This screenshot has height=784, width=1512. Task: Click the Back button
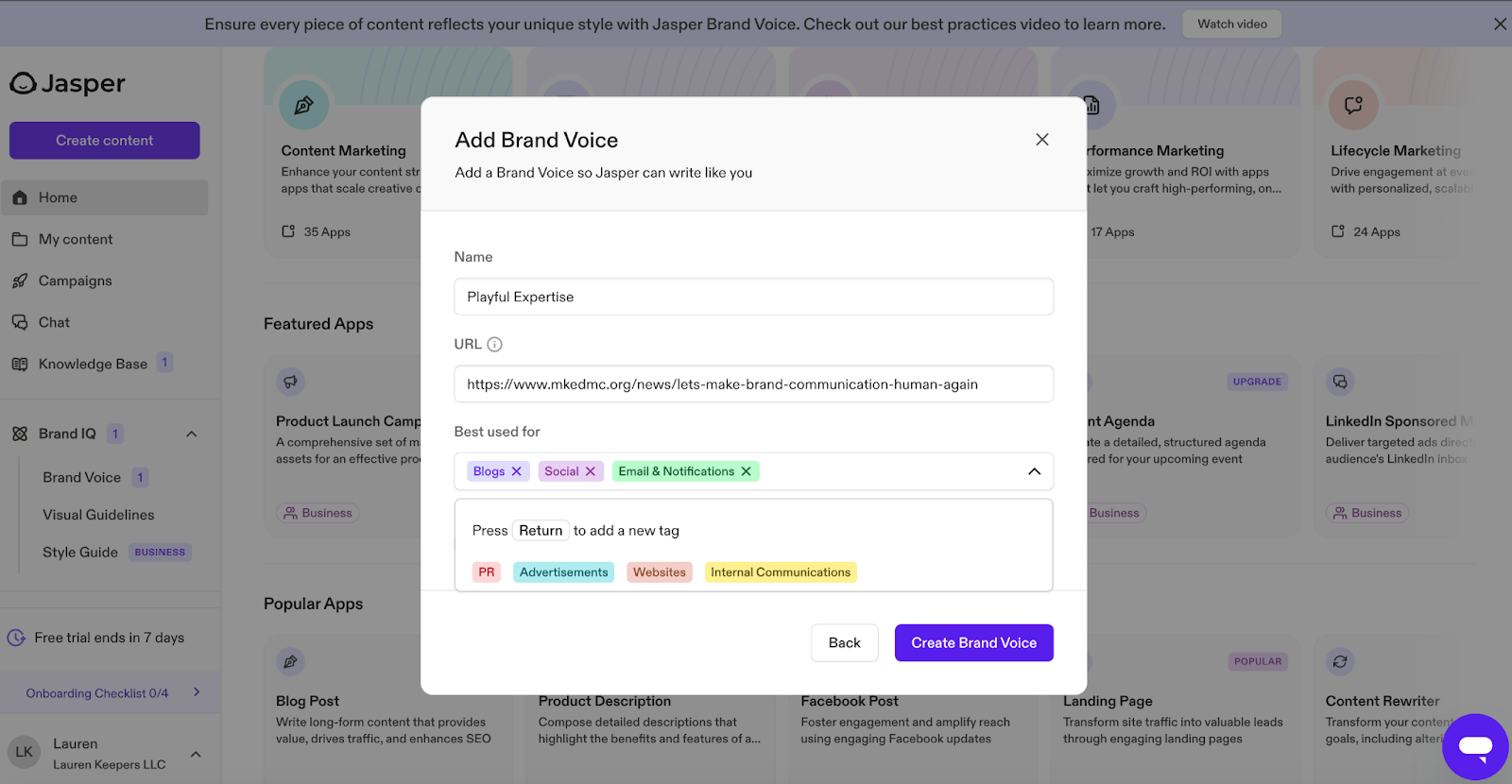click(x=845, y=643)
